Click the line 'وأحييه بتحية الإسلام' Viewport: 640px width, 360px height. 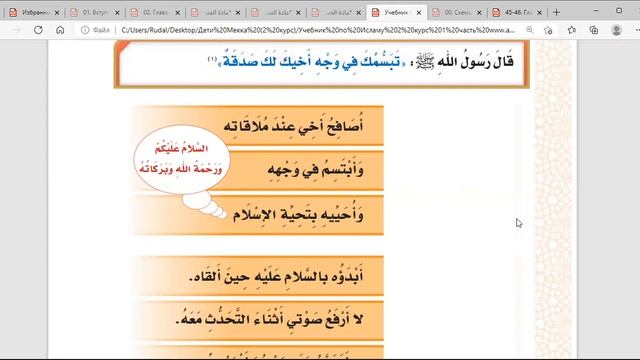(x=298, y=215)
